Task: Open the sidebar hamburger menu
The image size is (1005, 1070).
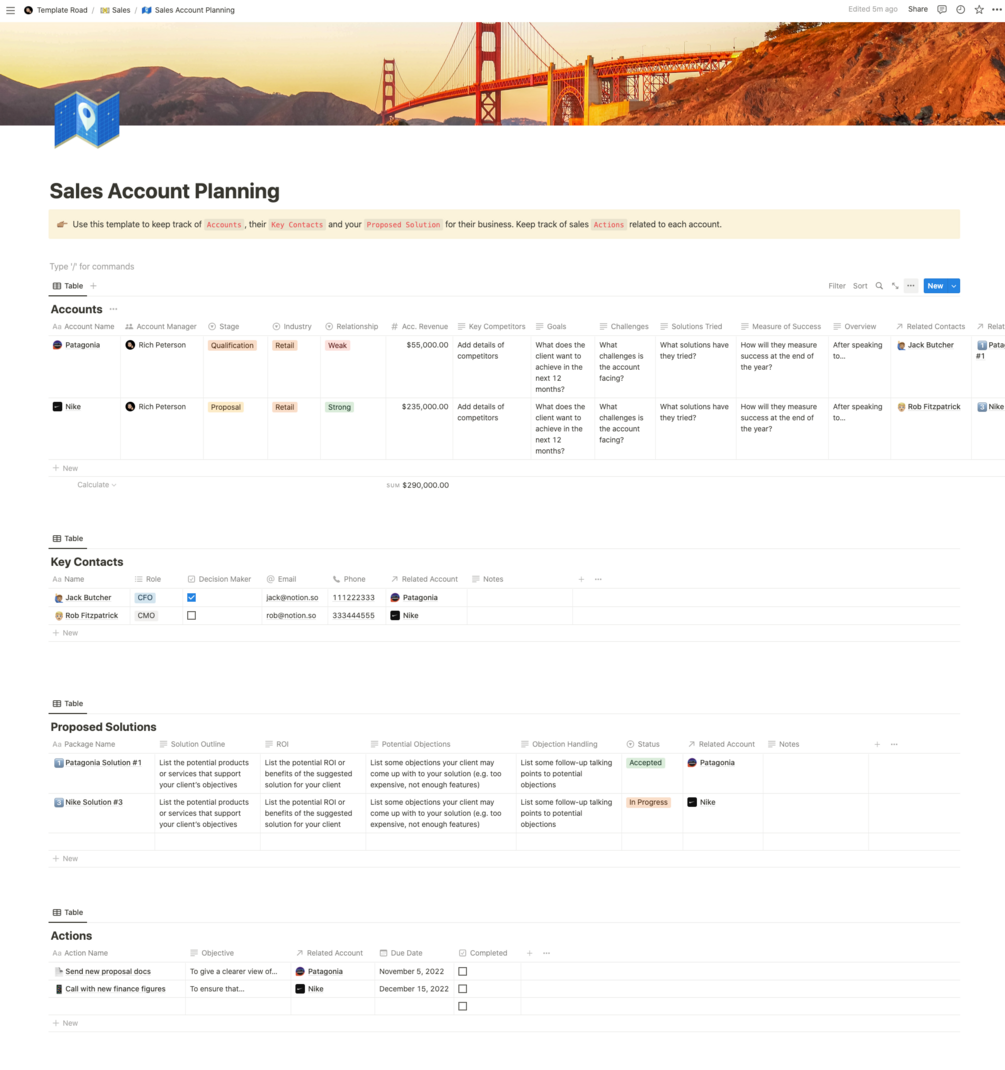Action: point(10,10)
